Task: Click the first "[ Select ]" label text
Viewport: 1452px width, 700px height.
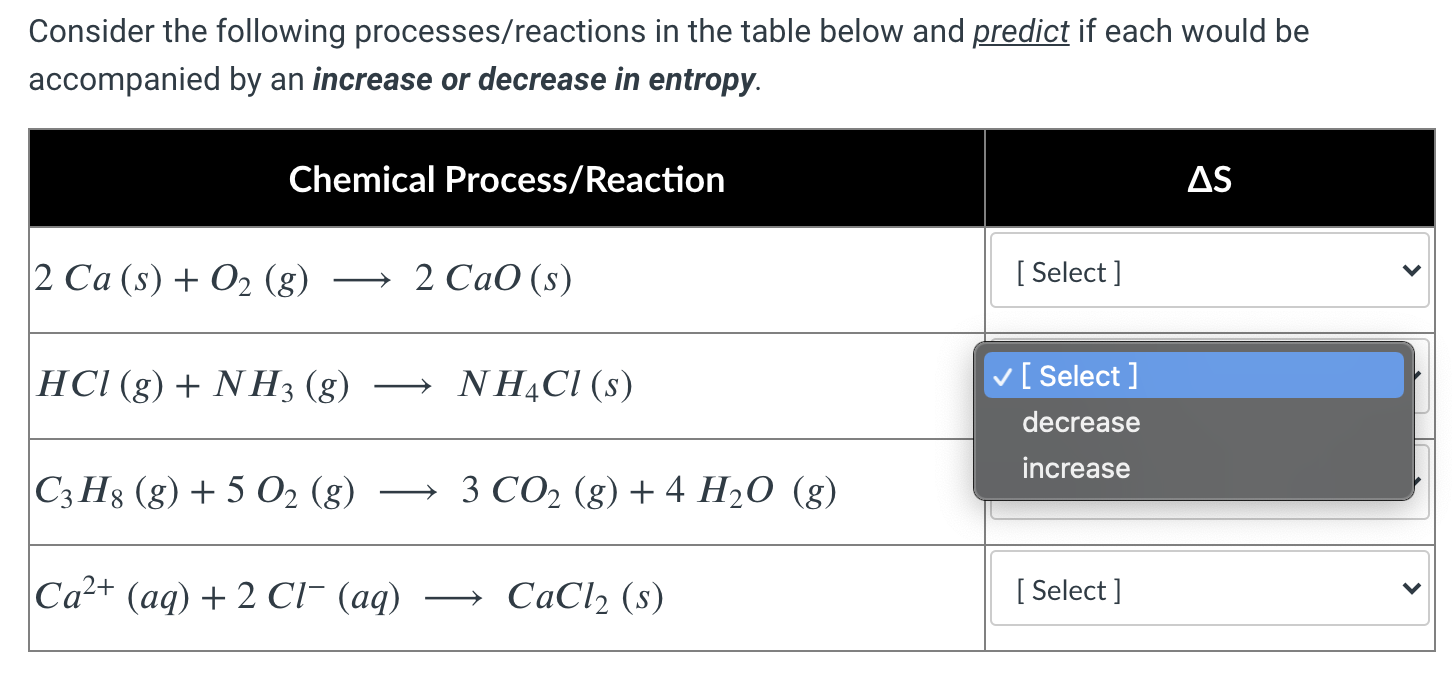Action: click(x=1066, y=271)
